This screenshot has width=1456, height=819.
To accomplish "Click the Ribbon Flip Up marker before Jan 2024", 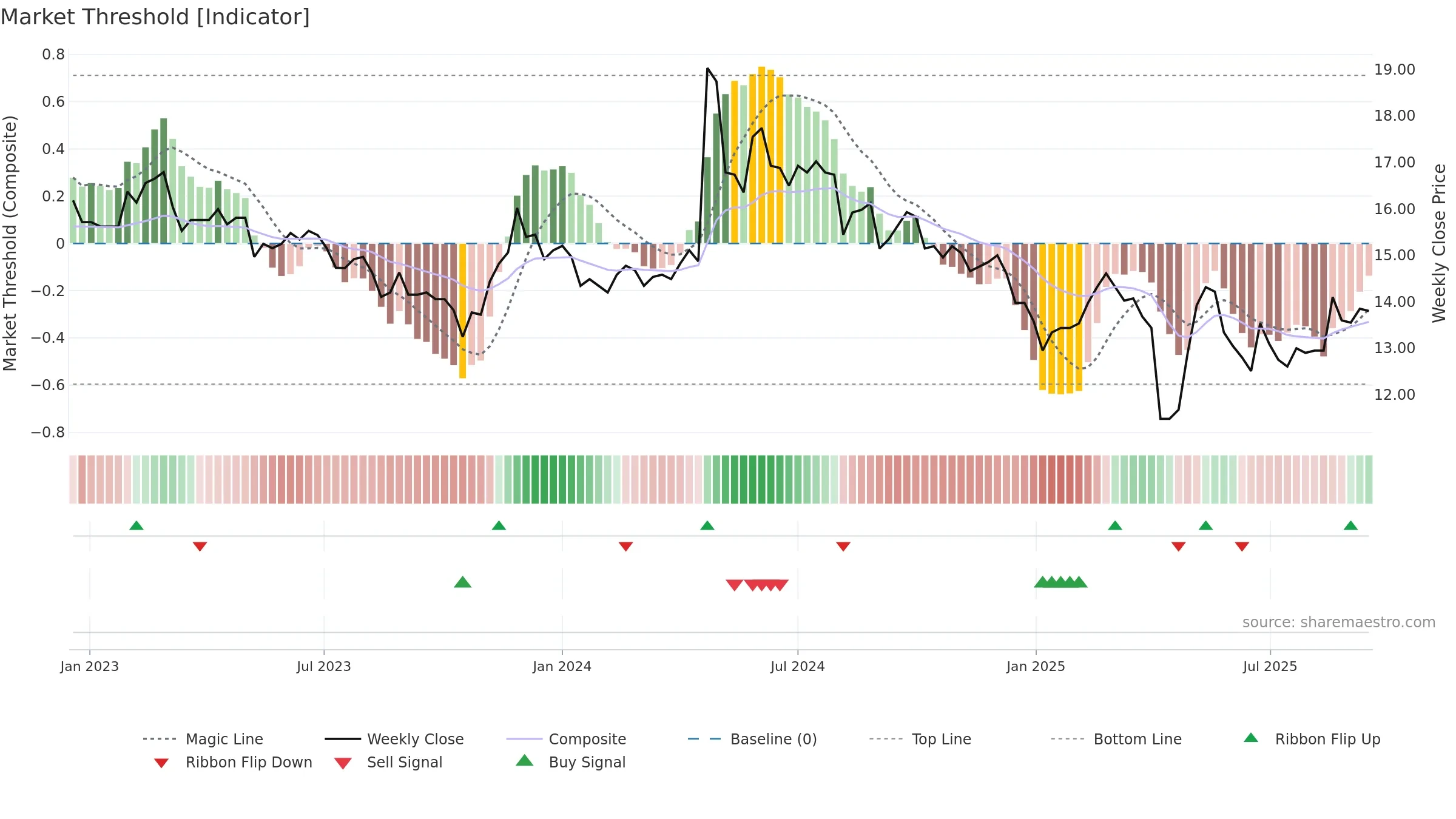I will [499, 525].
